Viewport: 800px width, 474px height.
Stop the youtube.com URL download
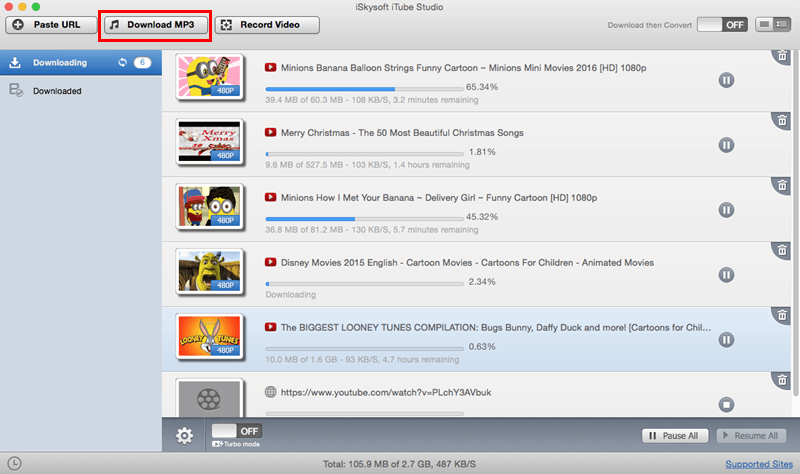[x=726, y=405]
